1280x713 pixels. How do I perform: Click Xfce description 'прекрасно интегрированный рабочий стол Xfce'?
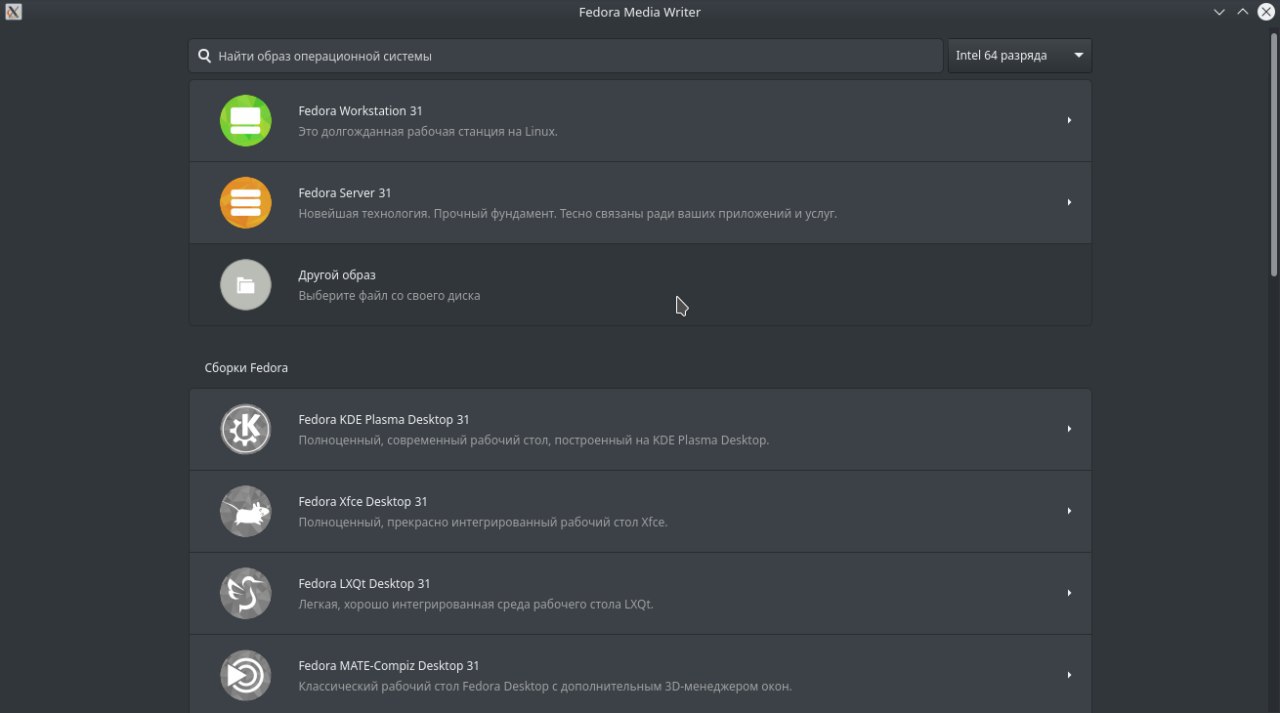pyautogui.click(x=483, y=522)
